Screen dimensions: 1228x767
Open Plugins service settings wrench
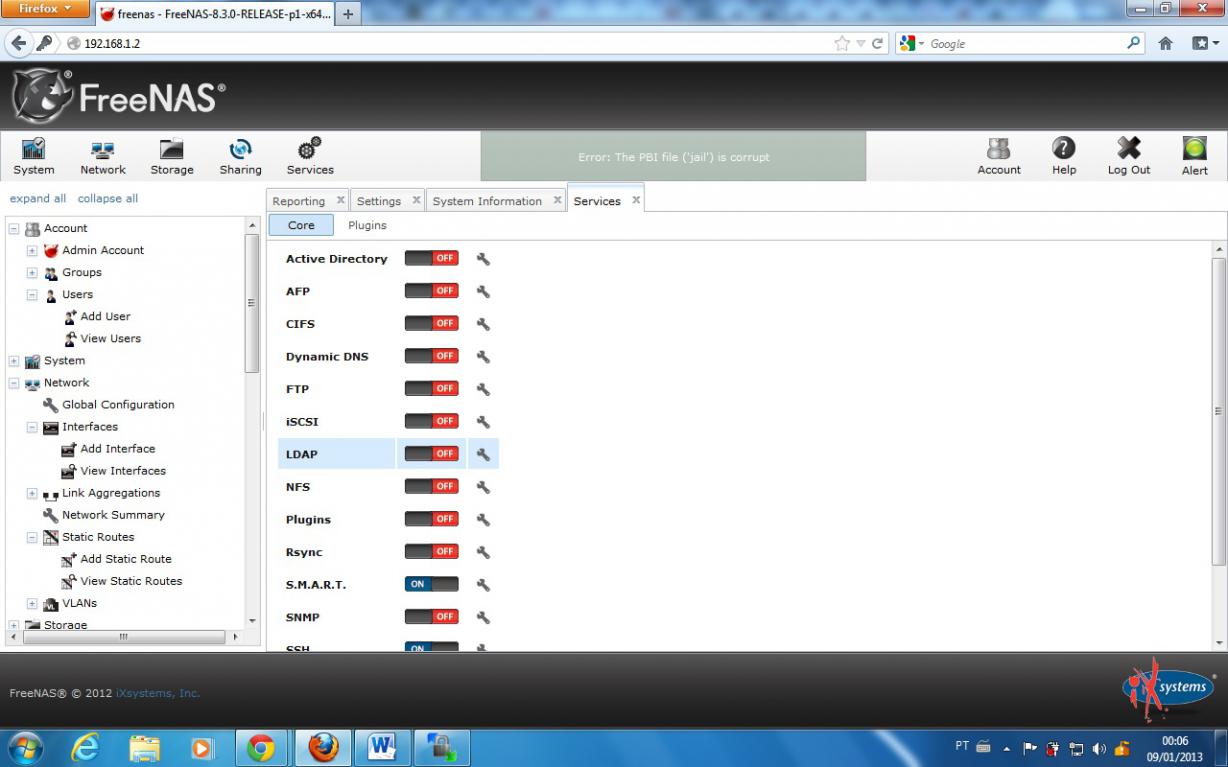(483, 520)
